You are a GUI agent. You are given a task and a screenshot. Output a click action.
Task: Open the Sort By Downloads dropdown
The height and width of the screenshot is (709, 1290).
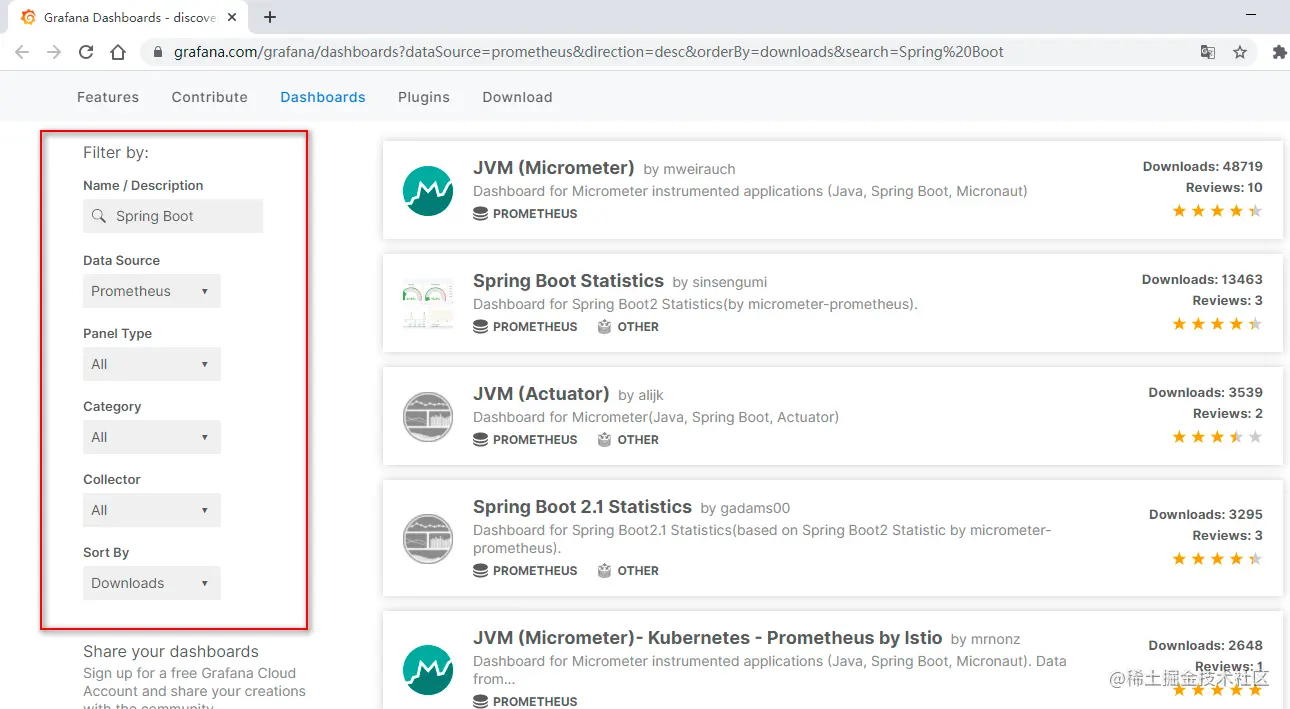tap(152, 583)
